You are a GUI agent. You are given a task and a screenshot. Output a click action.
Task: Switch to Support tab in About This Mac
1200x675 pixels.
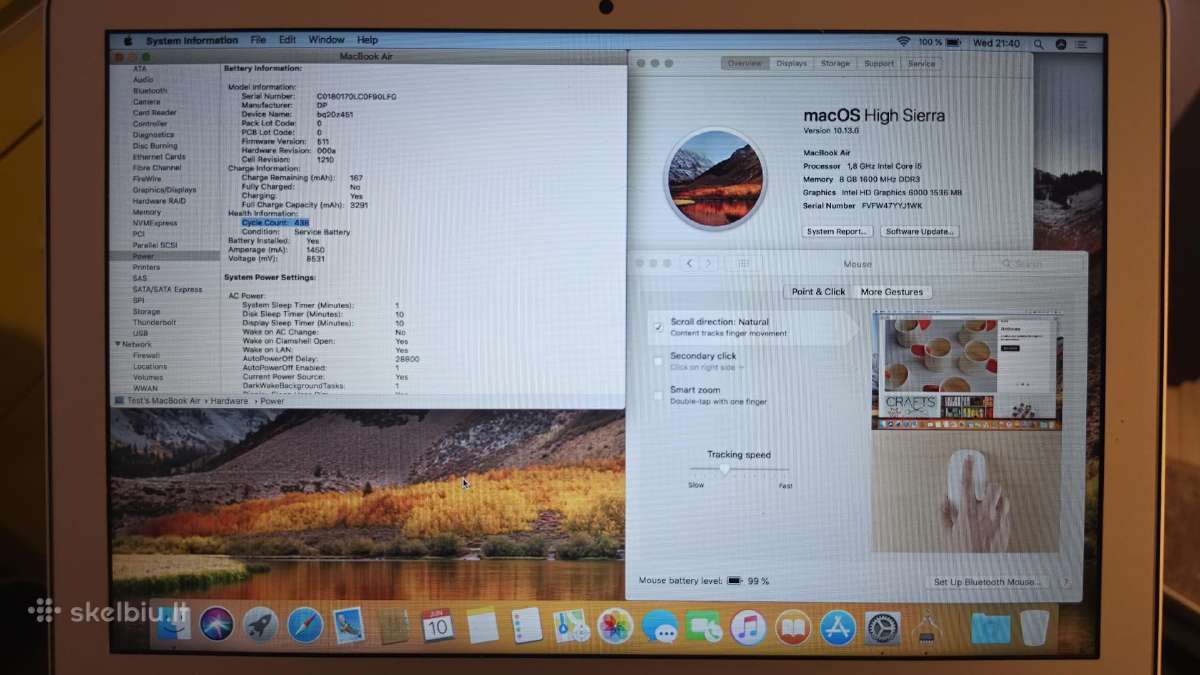coord(879,63)
